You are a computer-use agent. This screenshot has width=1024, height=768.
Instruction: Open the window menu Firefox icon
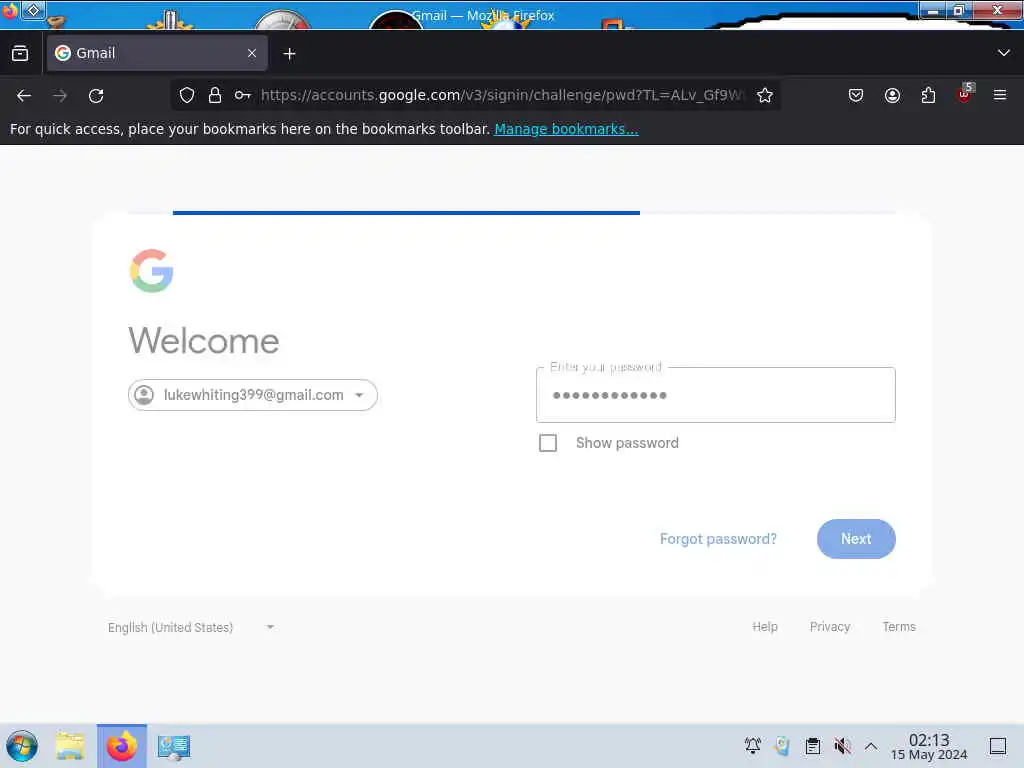pyautogui.click(x=9, y=10)
